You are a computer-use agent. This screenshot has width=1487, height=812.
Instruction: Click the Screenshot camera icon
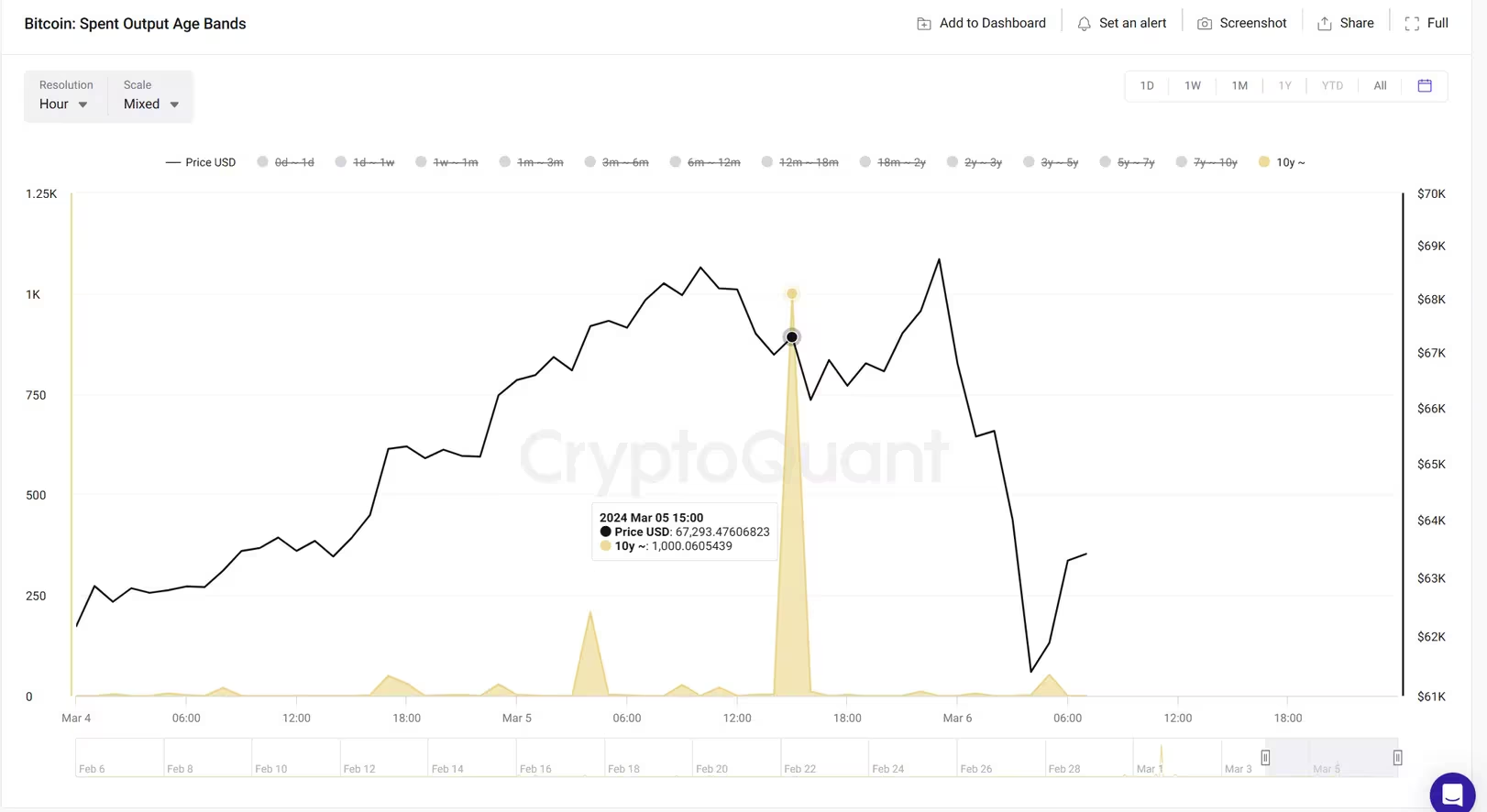click(x=1205, y=24)
